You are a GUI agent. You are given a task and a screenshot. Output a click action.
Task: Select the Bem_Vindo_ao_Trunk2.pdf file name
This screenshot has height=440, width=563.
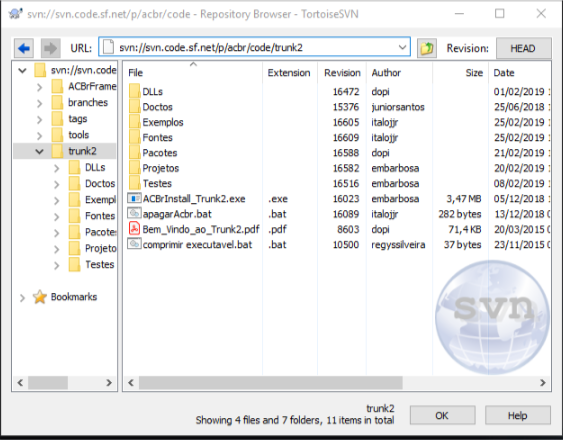[x=201, y=229]
